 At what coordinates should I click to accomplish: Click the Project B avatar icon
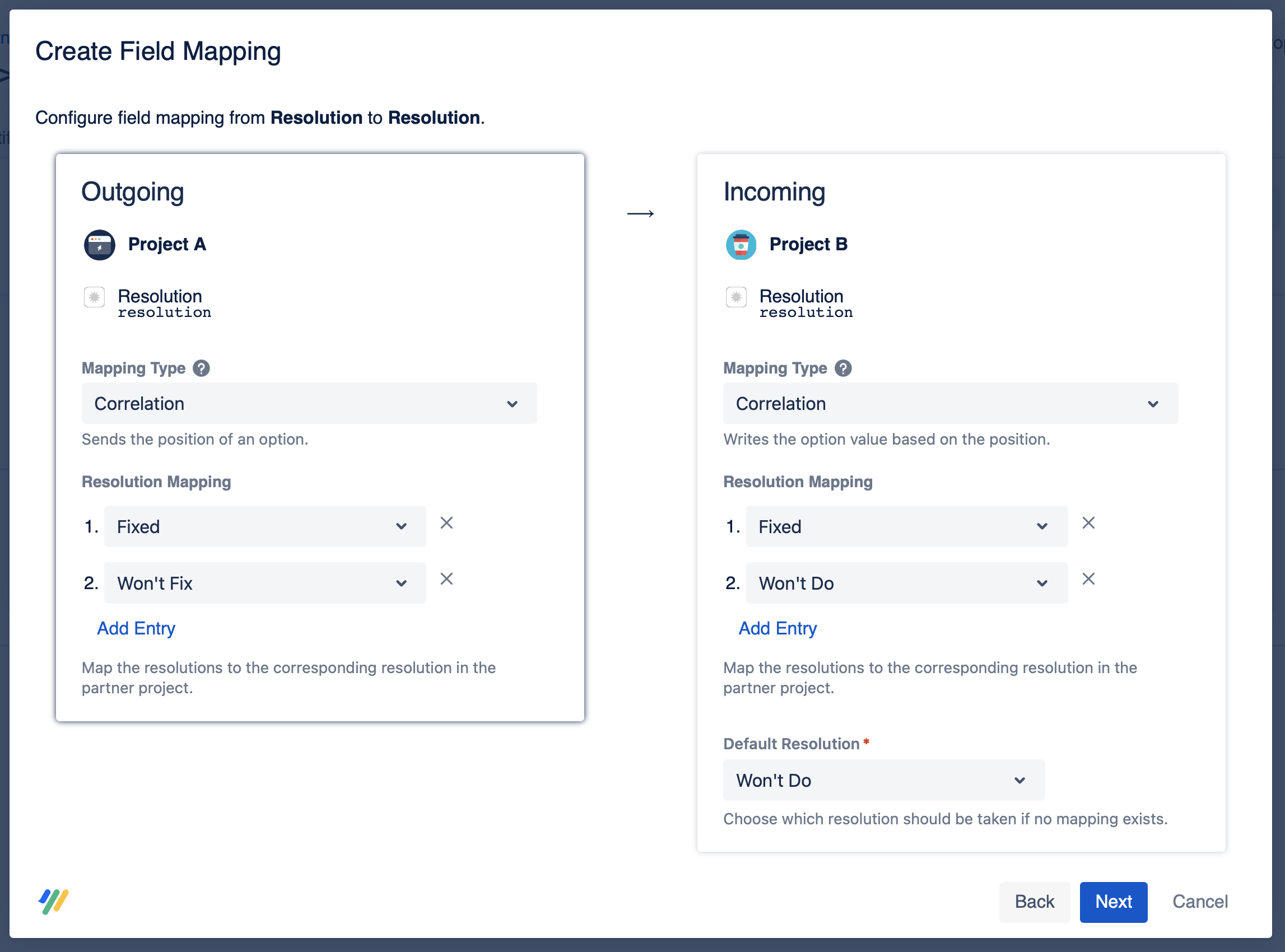[x=741, y=245]
